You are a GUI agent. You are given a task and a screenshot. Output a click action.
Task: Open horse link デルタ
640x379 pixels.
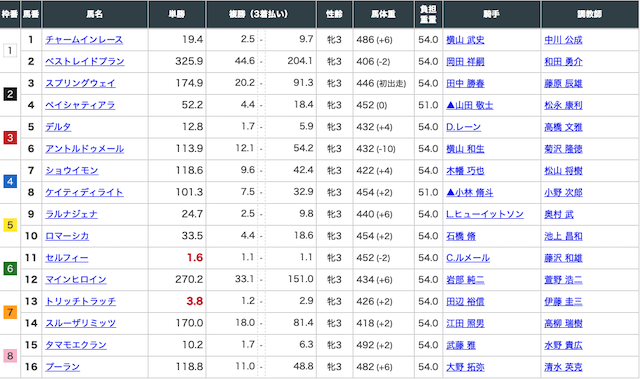pyautogui.click(x=58, y=127)
